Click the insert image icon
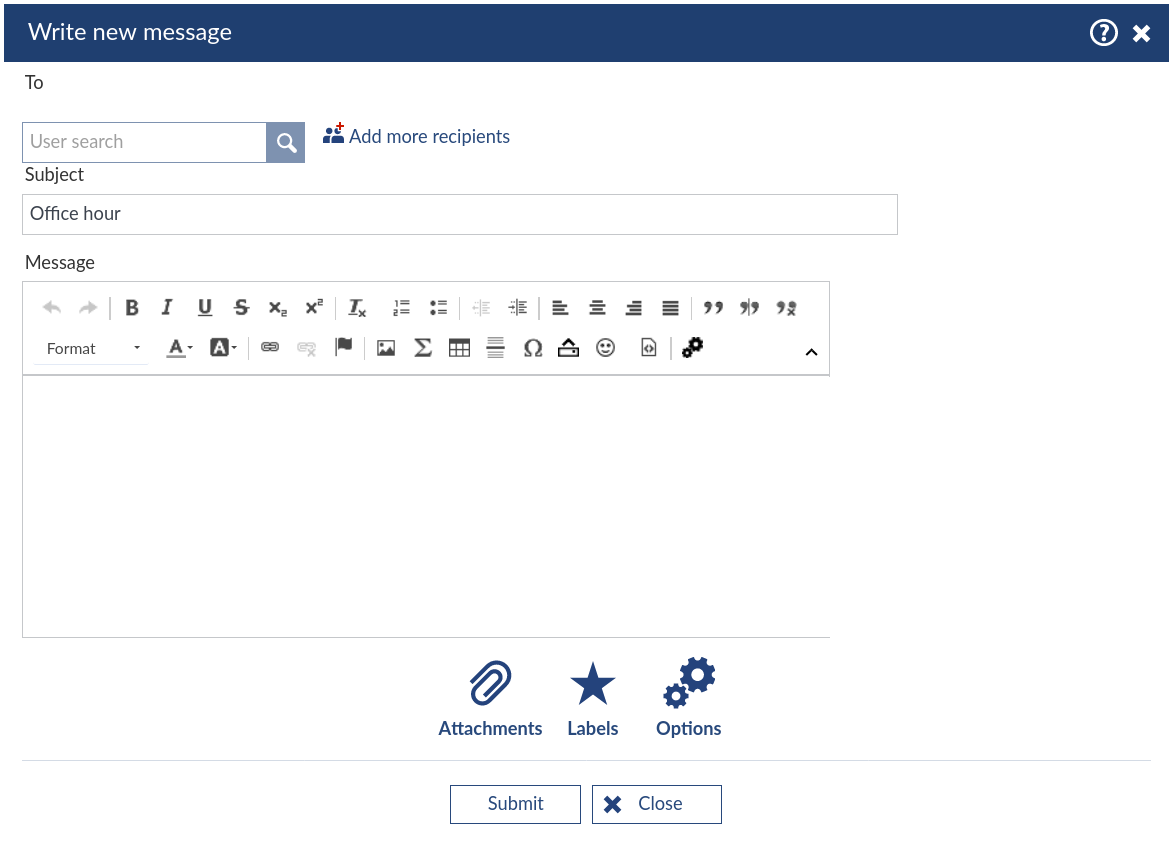1173x851 pixels. (386, 348)
